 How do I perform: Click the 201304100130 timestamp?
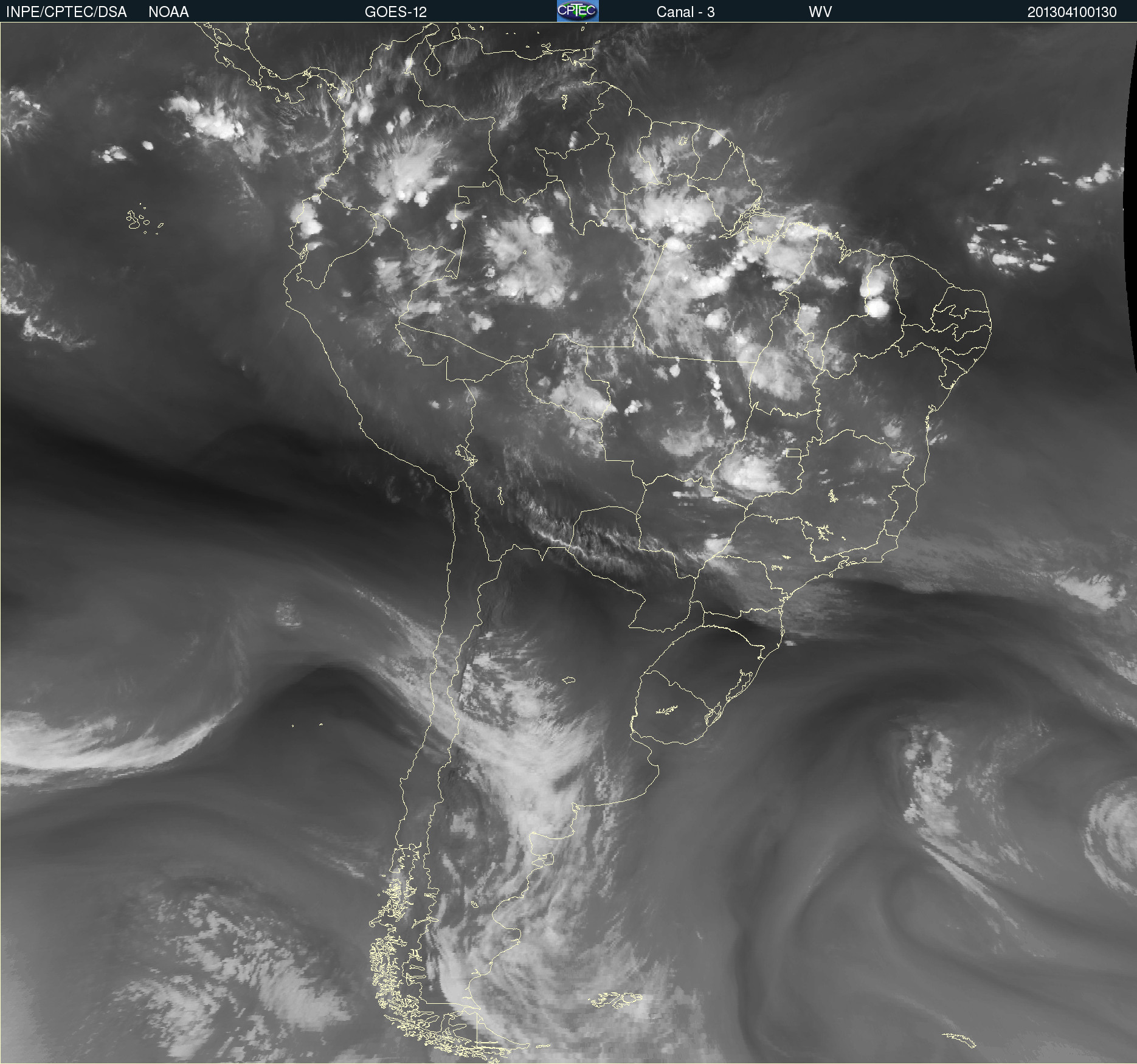pos(1072,12)
